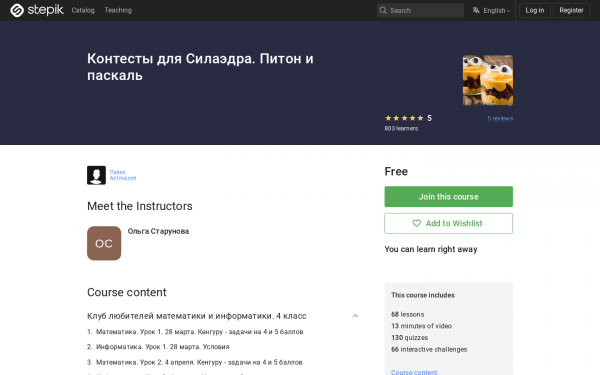Open instructor Ольга Старунова profile
The height and width of the screenshot is (375, 600).
(158, 231)
